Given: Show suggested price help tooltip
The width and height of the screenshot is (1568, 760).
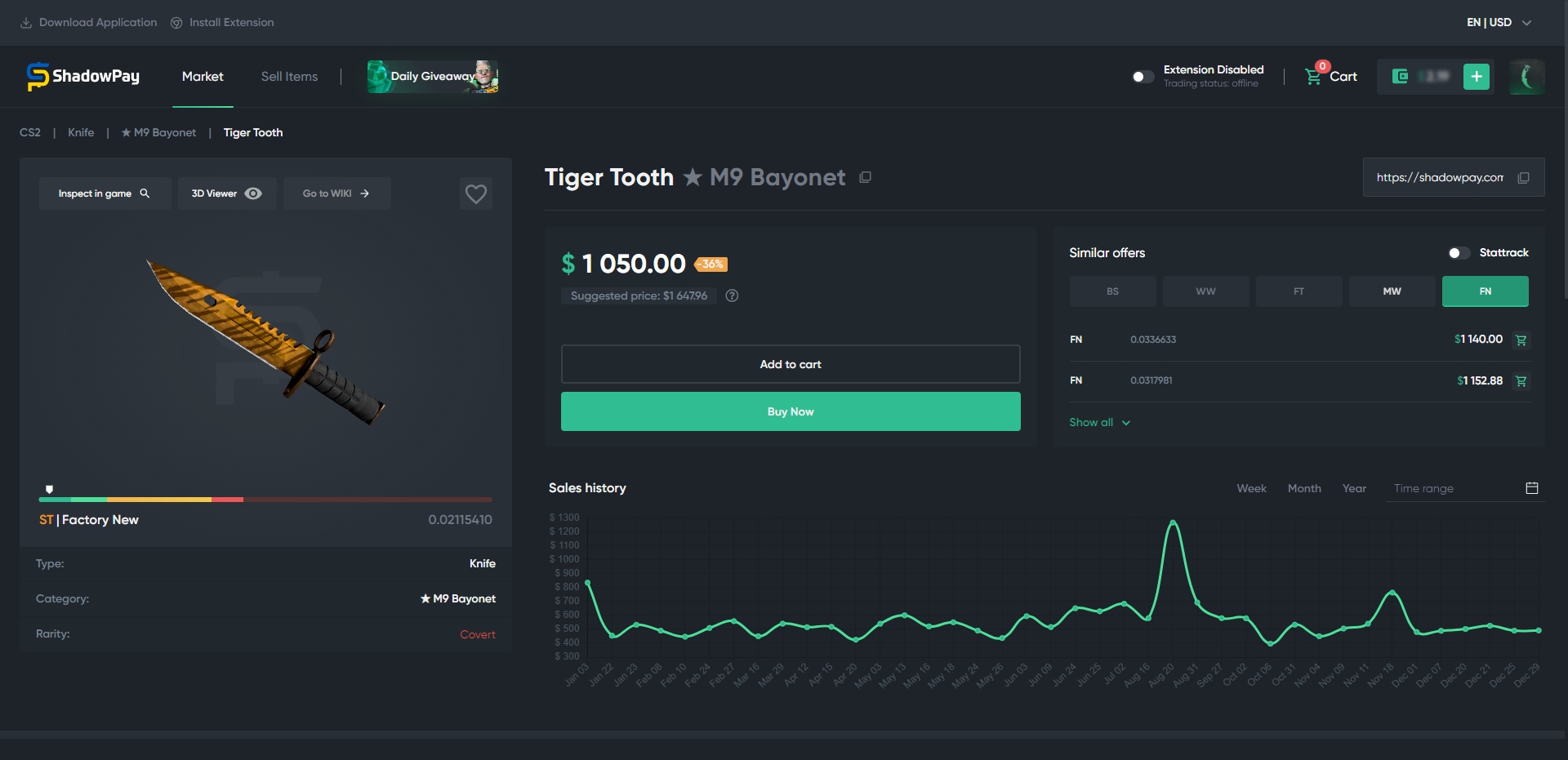Looking at the screenshot, I should (x=732, y=296).
